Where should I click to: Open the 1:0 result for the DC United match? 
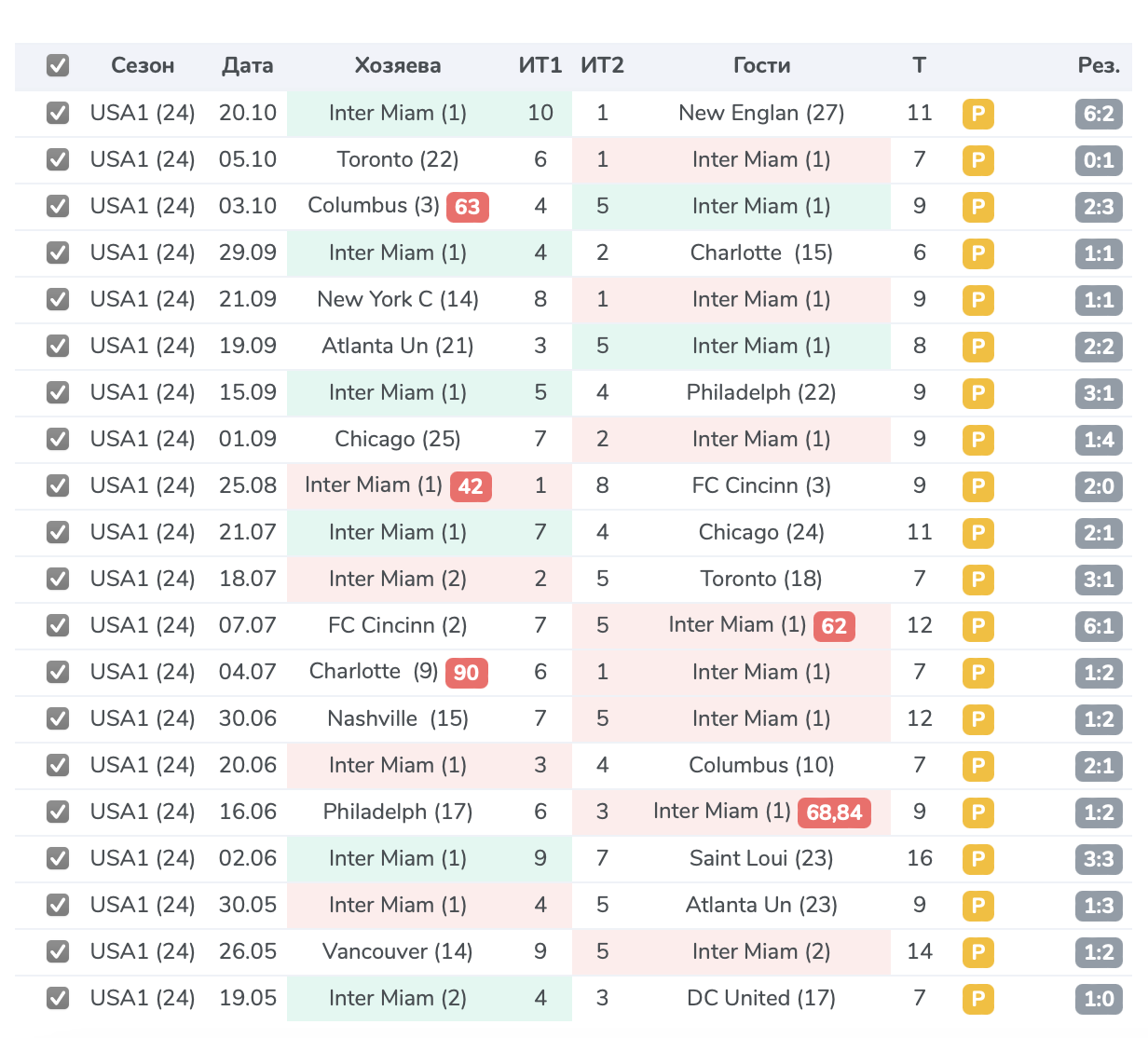point(1099,999)
